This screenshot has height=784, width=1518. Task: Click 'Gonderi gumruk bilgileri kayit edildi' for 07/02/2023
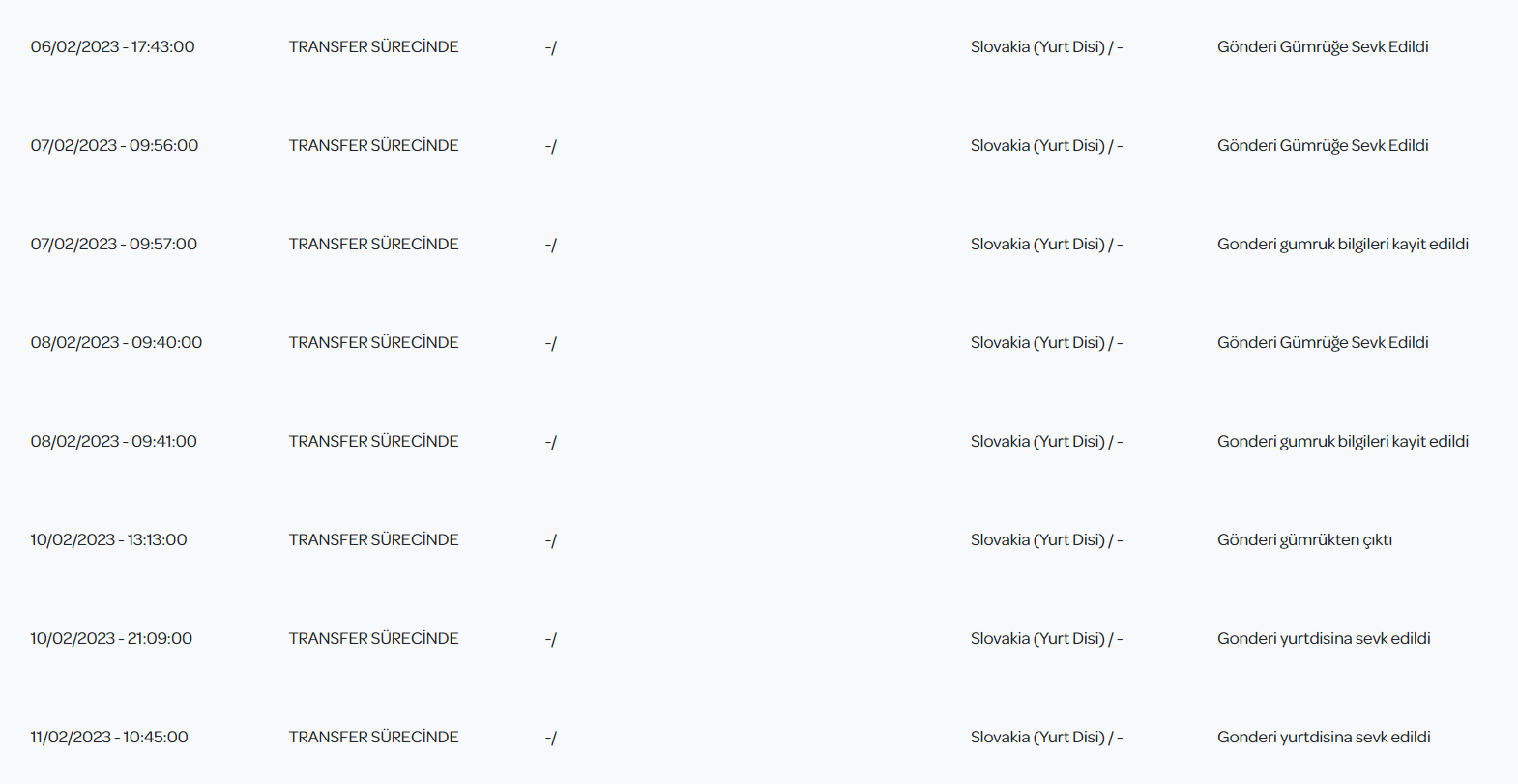(x=1342, y=244)
